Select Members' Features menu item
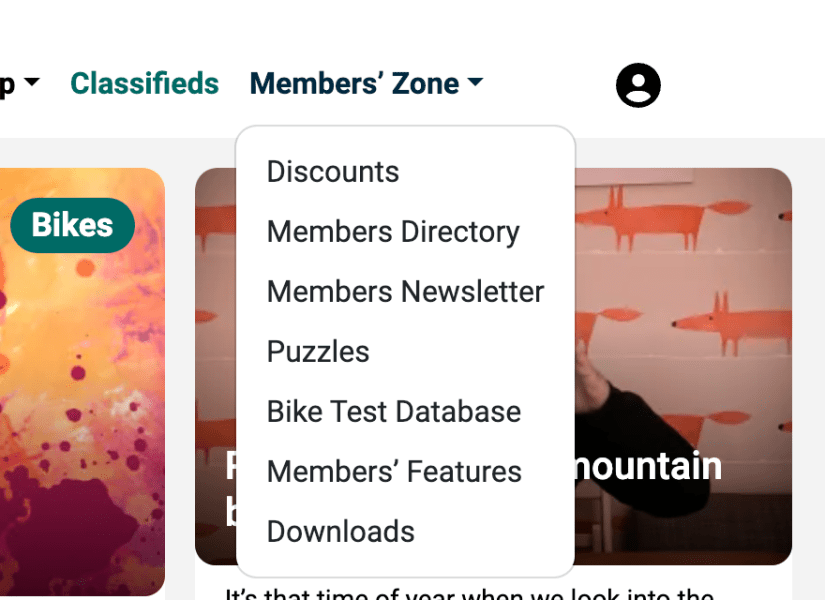The height and width of the screenshot is (600, 825). 394,472
